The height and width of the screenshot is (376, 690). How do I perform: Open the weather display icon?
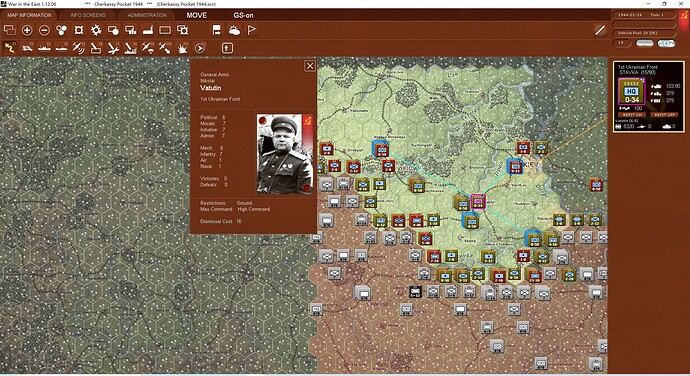pos(234,30)
